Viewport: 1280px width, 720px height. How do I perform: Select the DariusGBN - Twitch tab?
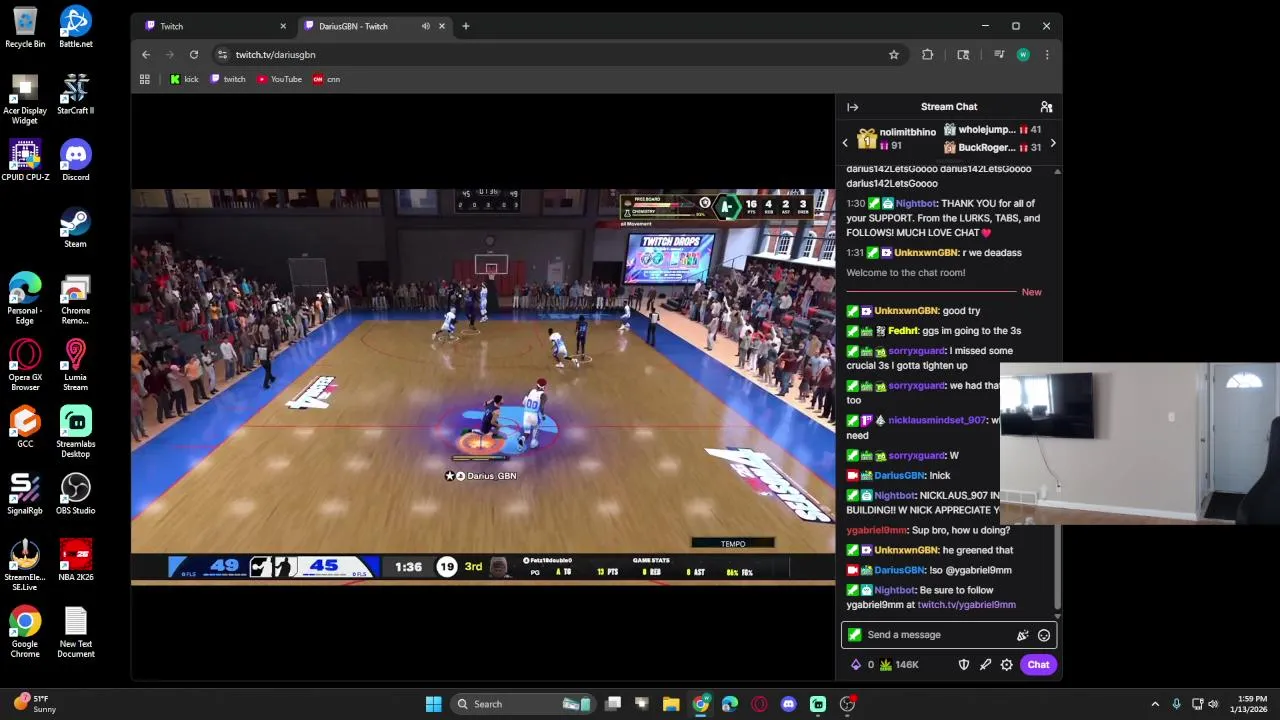[x=375, y=26]
